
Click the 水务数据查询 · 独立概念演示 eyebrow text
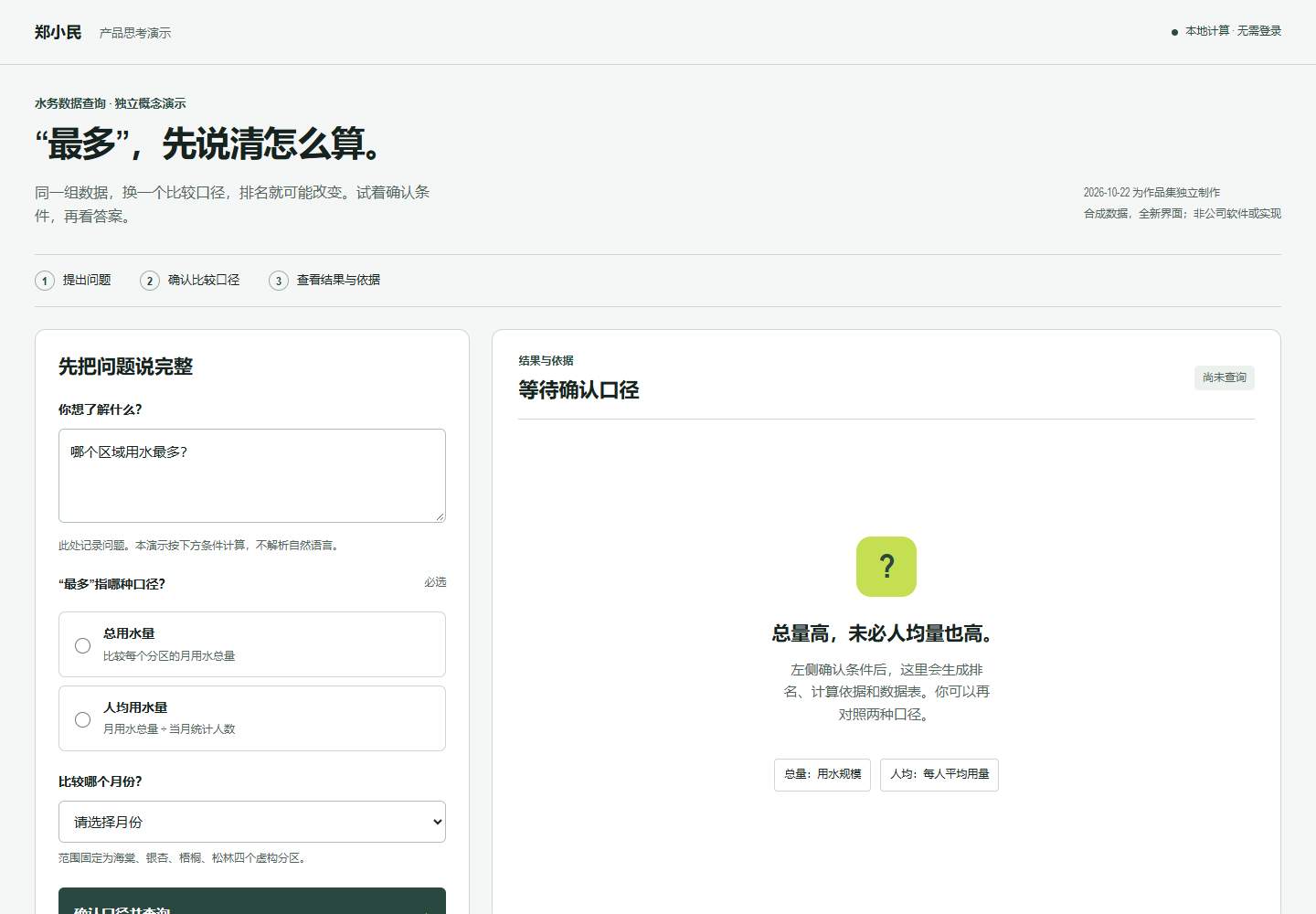(111, 103)
